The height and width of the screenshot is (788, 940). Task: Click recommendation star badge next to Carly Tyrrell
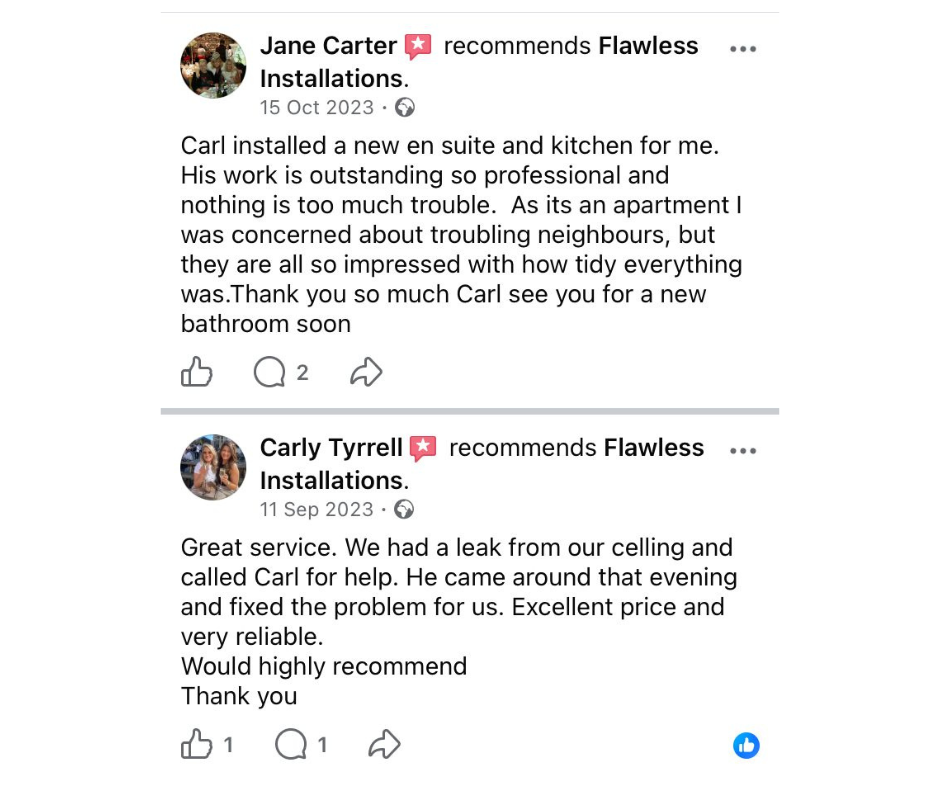[x=424, y=448]
